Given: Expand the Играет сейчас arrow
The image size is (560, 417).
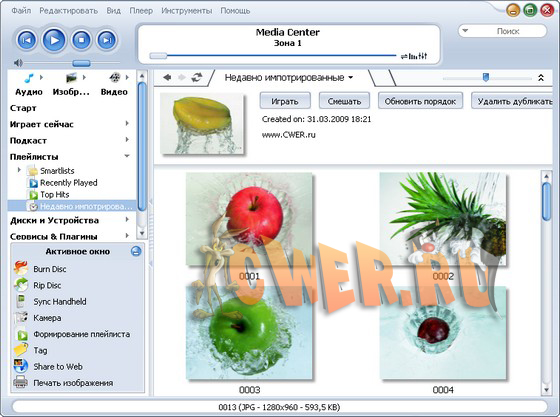Looking at the screenshot, I should click(127, 124).
